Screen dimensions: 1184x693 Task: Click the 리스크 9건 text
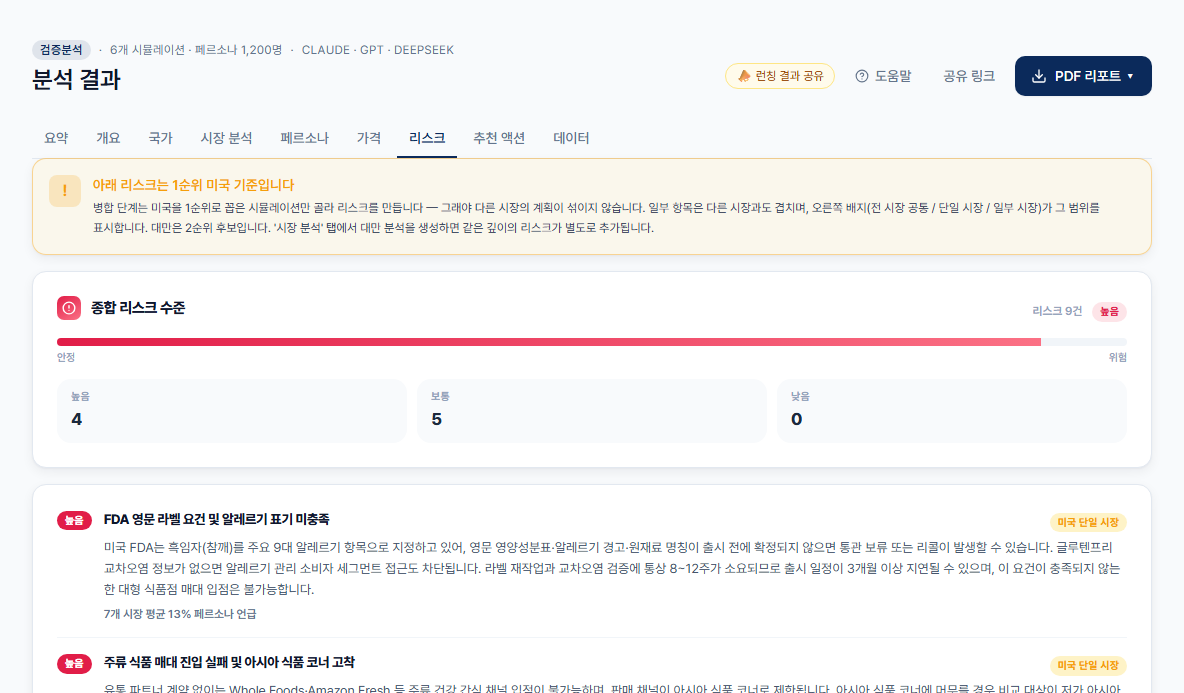click(x=1057, y=311)
